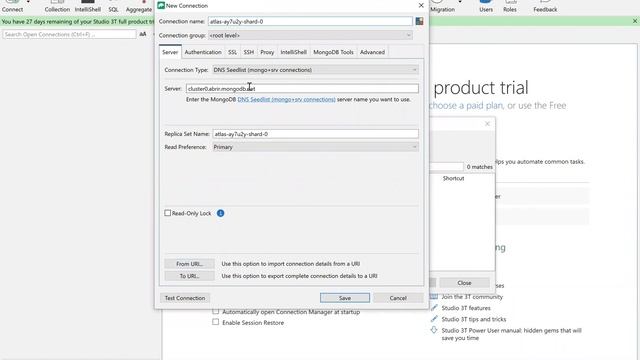Cancel the New Connection dialog
The height and width of the screenshot is (360, 640).
(398, 298)
